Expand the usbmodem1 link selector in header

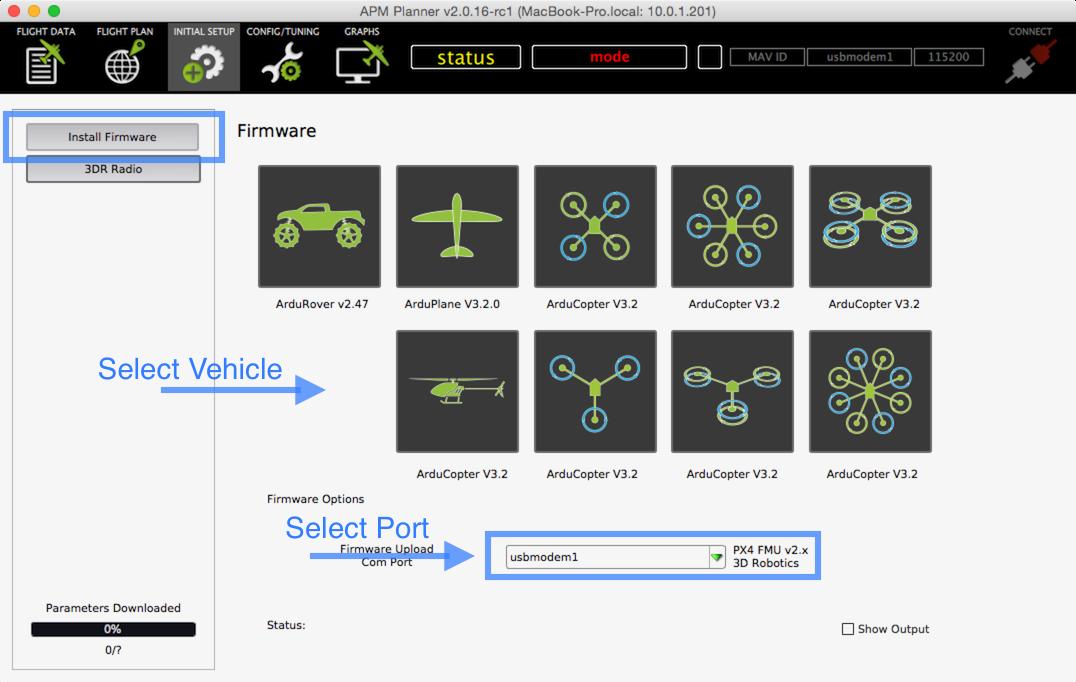(x=859, y=57)
